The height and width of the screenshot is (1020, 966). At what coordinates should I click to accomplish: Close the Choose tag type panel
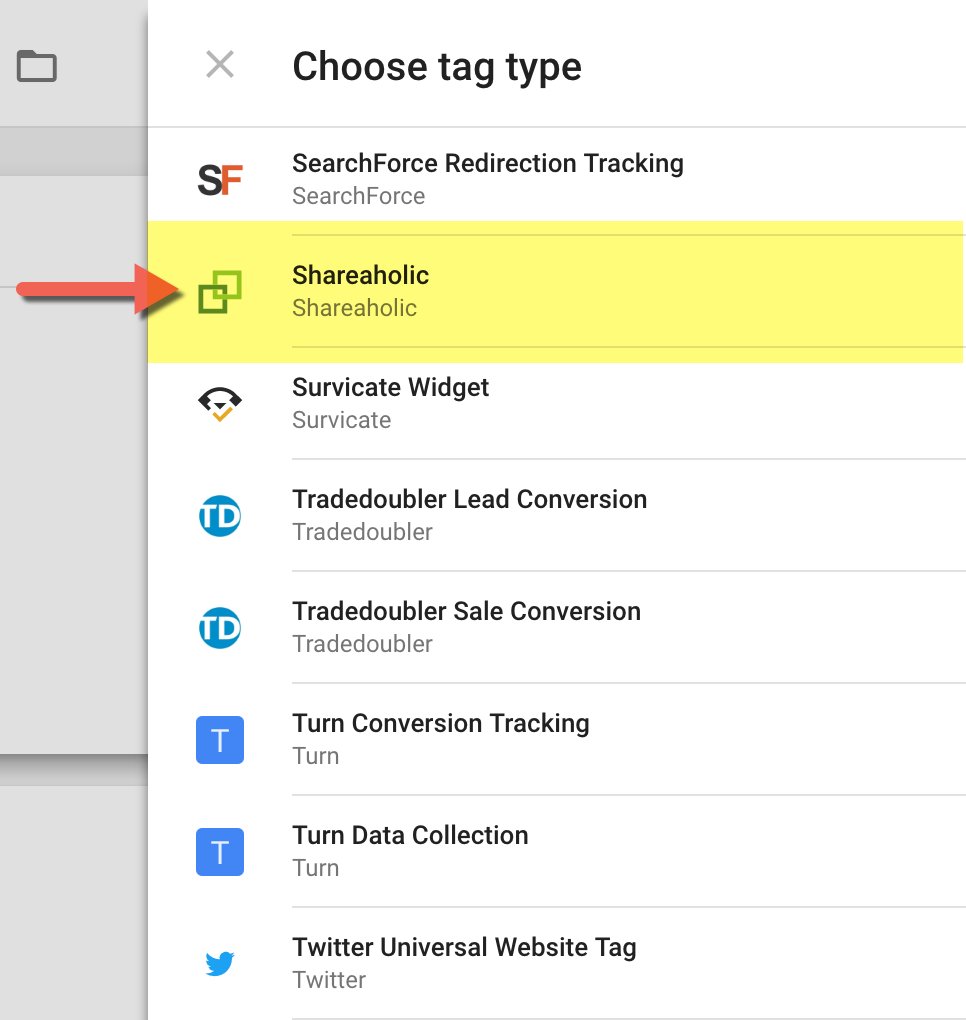tap(220, 65)
